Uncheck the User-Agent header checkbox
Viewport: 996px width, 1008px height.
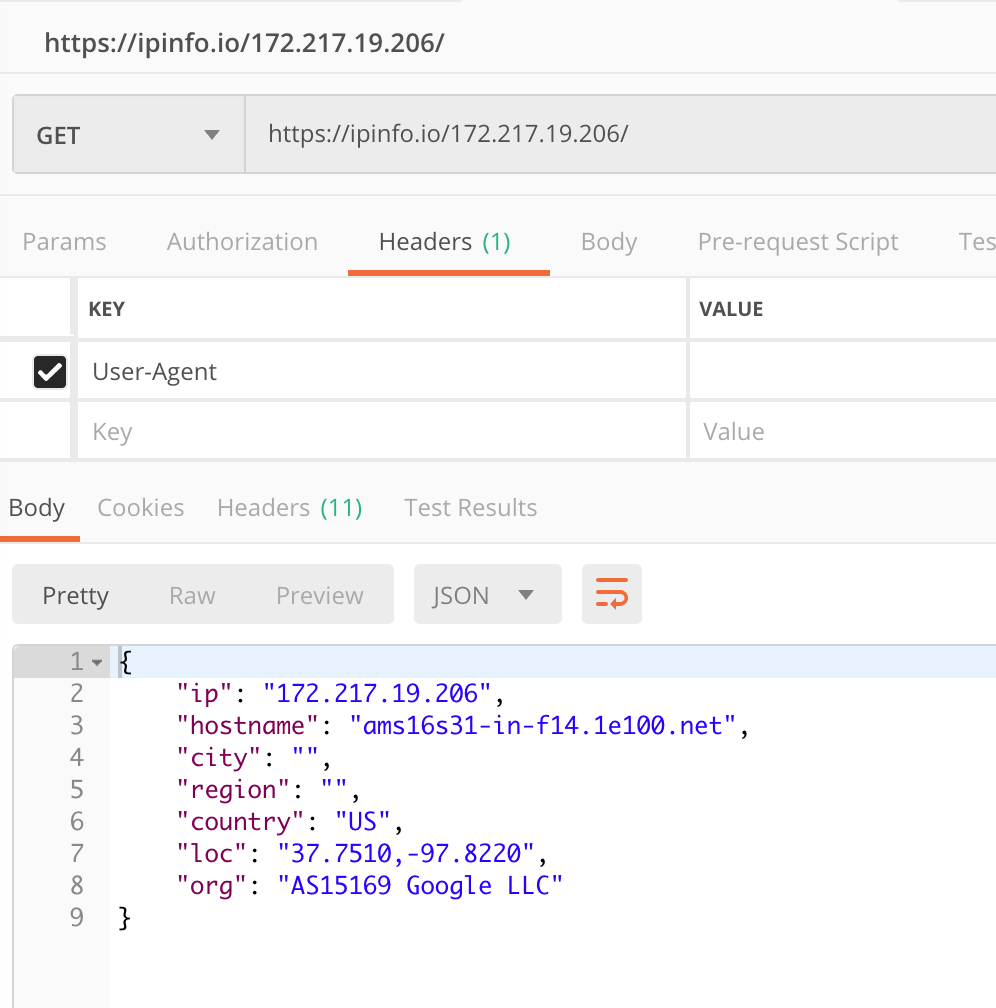tap(50, 372)
